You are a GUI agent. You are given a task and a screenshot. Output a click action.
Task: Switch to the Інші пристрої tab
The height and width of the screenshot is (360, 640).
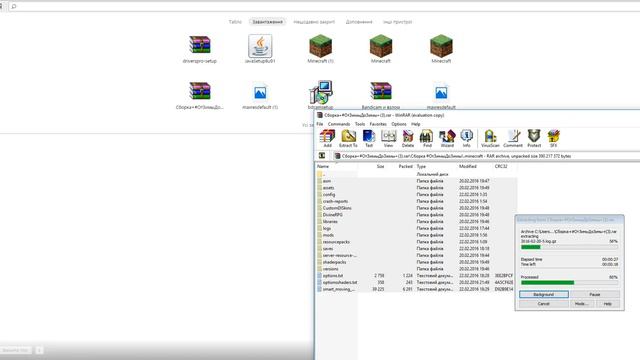tap(397, 22)
